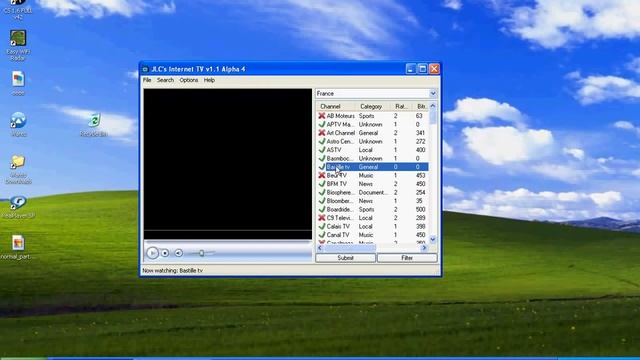
Task: Click the JLC's Internet TV title bar icon
Action: point(145,69)
